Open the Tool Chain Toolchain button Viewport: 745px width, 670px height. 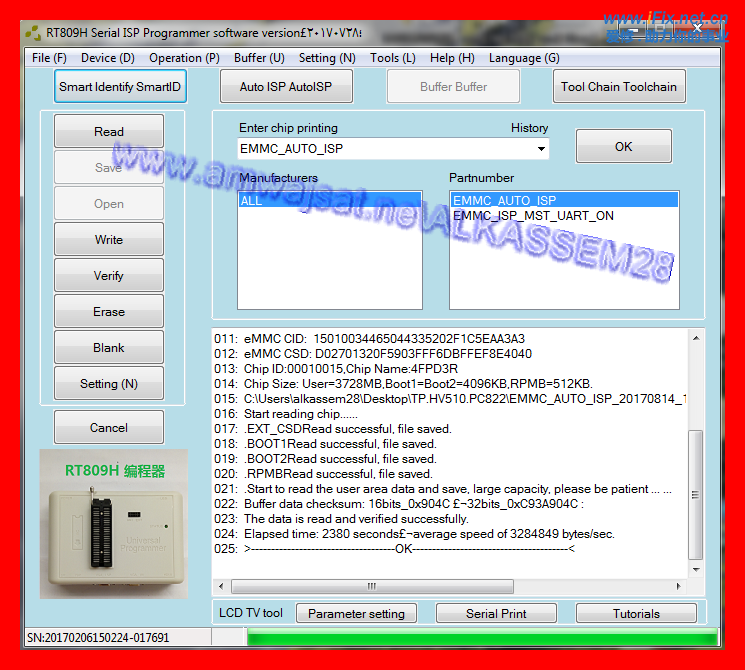point(618,87)
